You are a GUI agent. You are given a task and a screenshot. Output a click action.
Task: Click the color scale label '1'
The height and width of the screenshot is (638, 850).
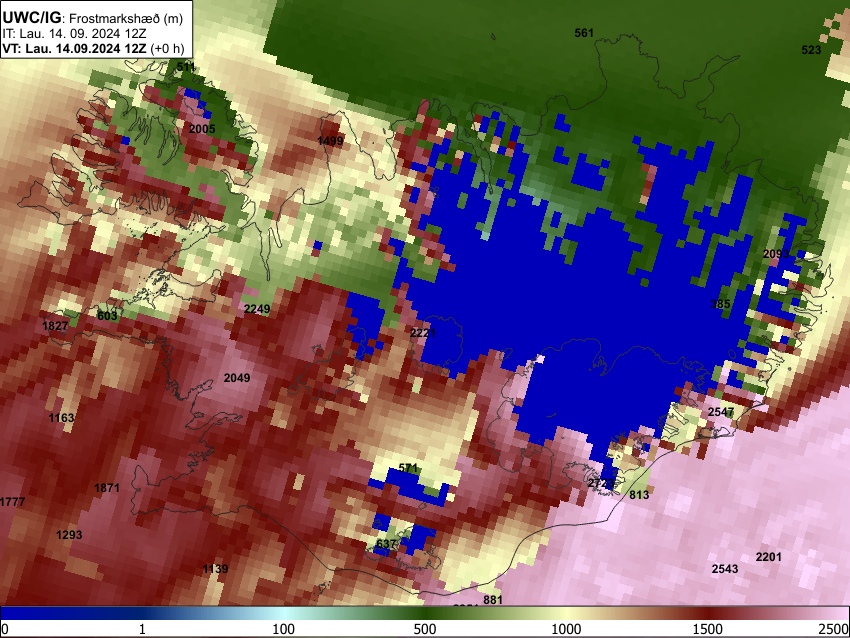(142, 629)
